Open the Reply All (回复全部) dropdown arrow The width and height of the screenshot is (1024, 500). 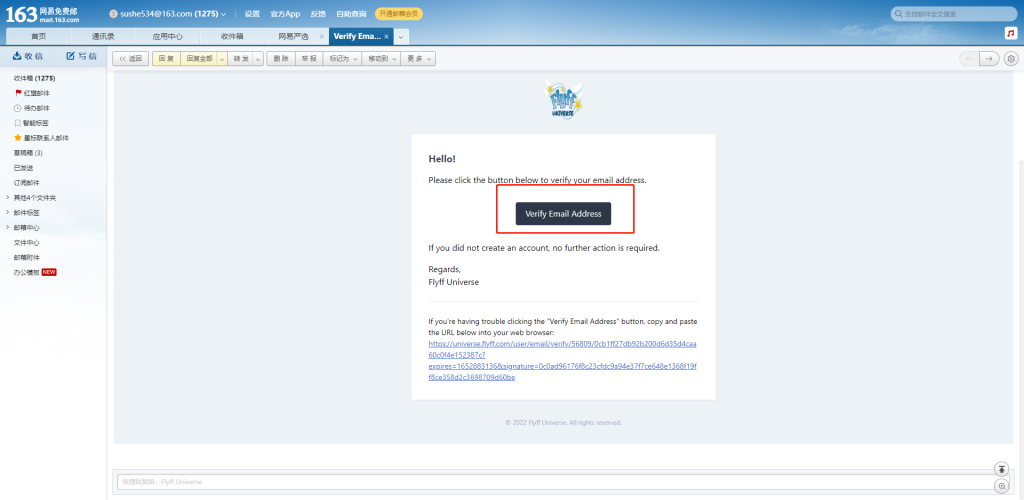(222, 59)
